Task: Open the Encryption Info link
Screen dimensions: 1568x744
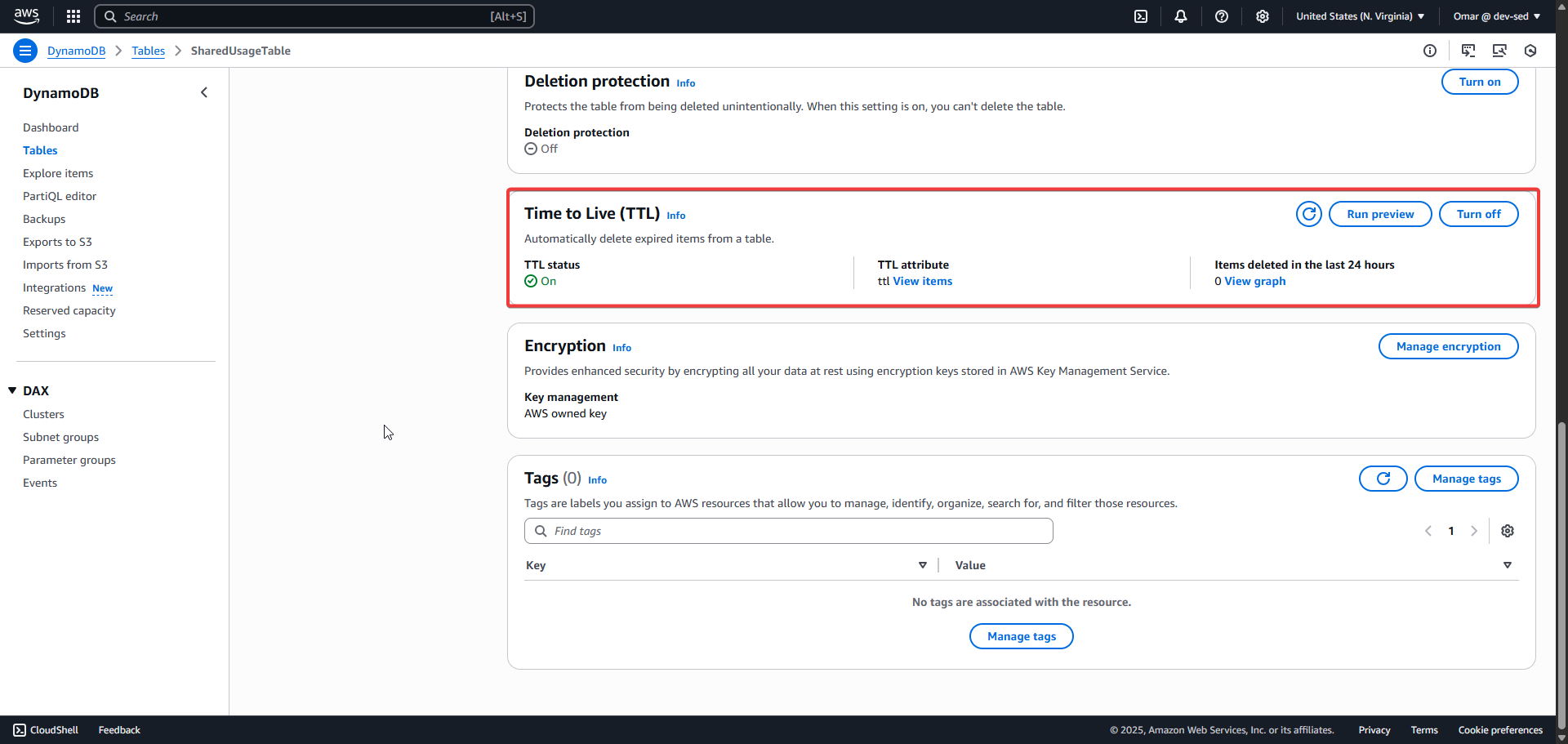Action: coord(622,348)
